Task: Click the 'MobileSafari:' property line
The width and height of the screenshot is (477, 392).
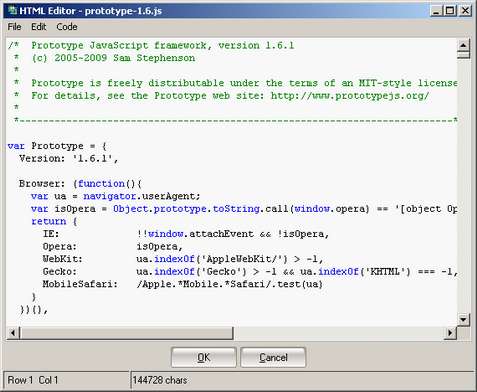Action: click(183, 284)
